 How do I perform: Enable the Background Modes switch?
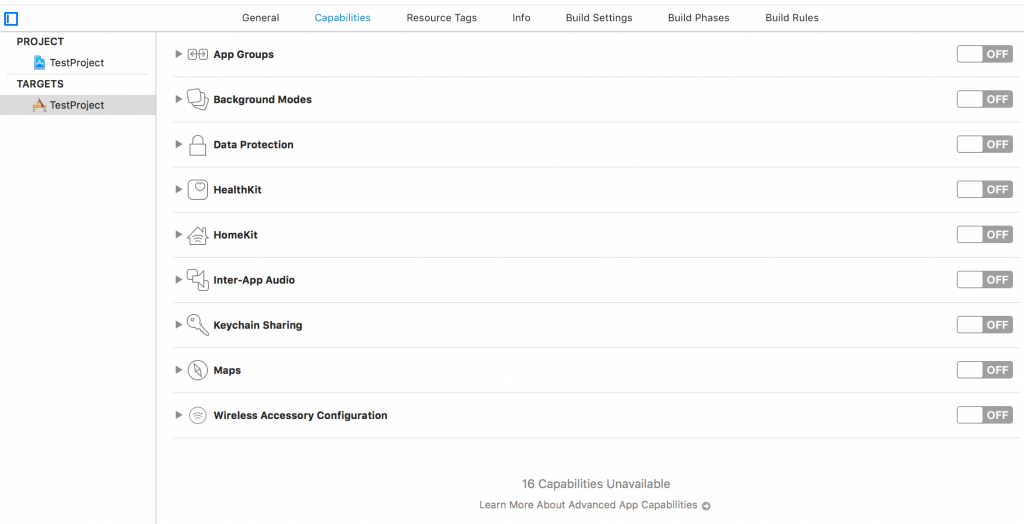pos(985,99)
